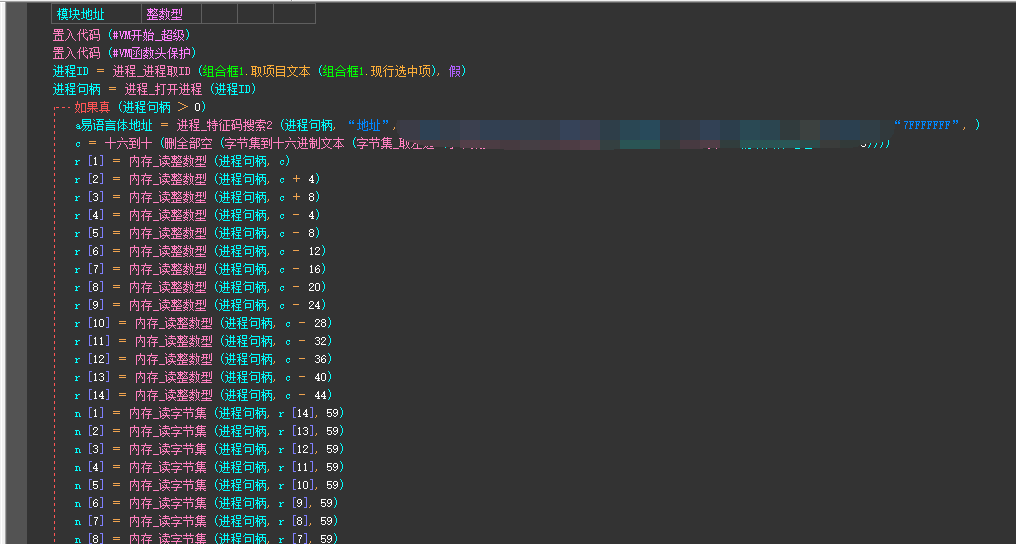Click the "7FFFFFFF" string literal
Viewport: 1016px width, 544px height.
[x=932, y=125]
